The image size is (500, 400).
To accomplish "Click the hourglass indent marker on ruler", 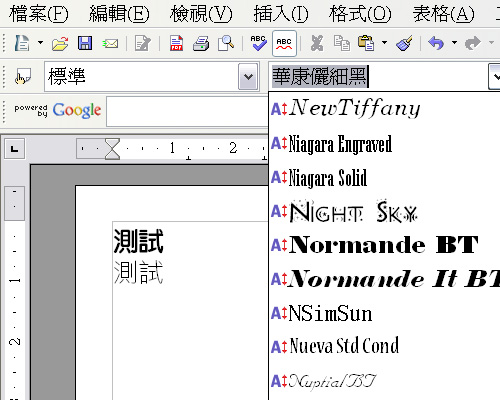I will tap(112, 149).
